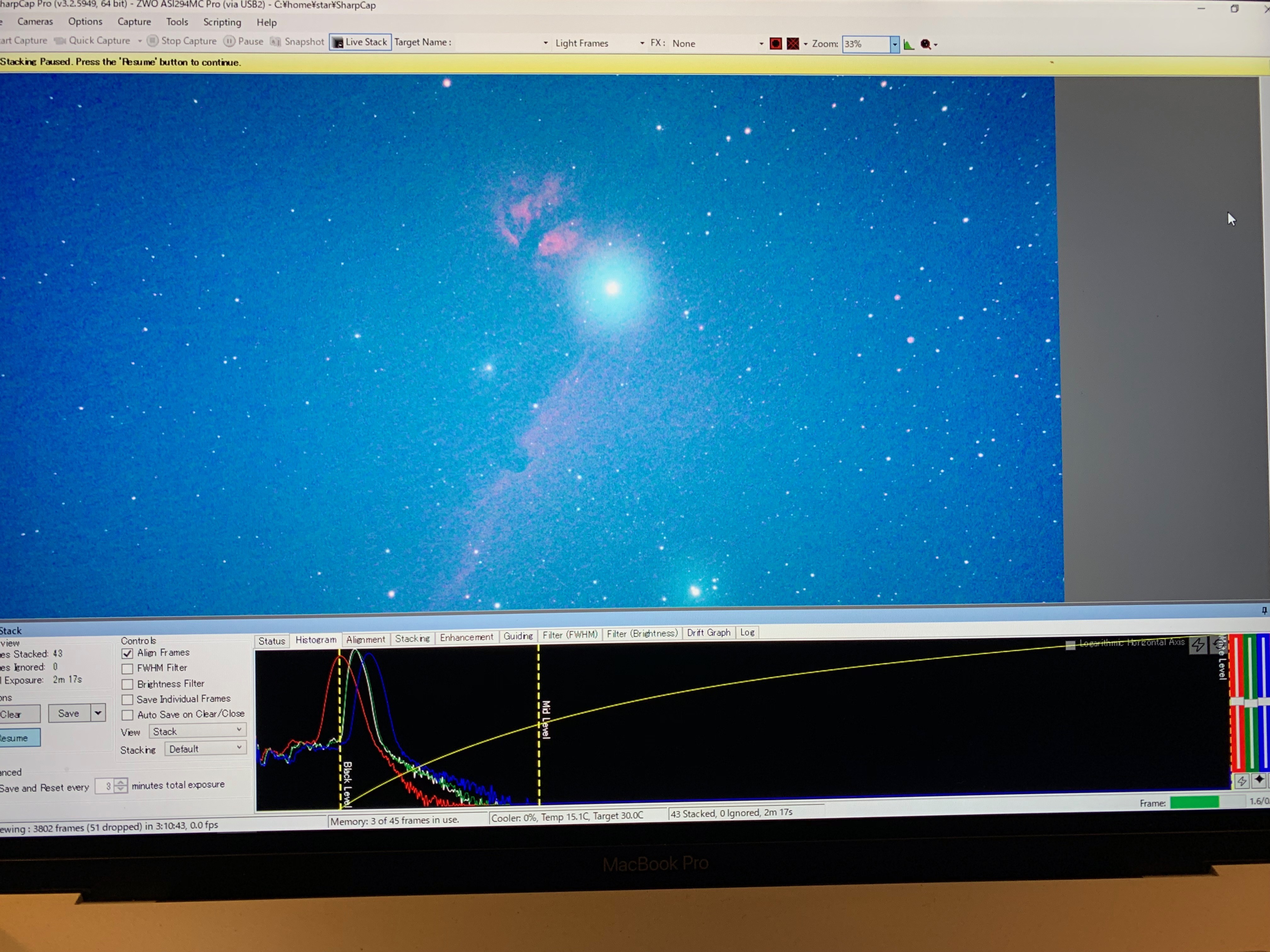
Task: Toggle the Live Stack toolbar button
Action: point(360,42)
